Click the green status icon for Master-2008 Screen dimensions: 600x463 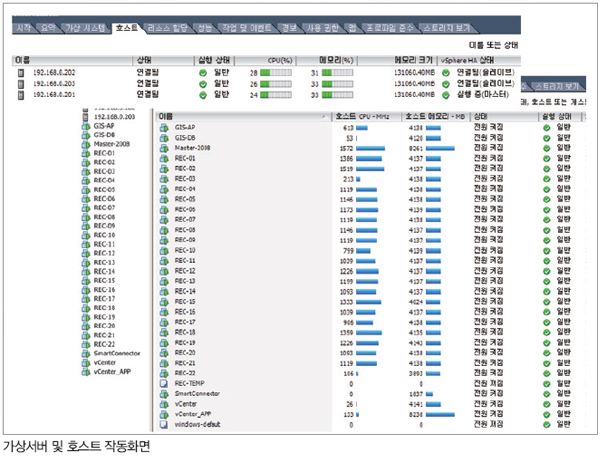546,147
